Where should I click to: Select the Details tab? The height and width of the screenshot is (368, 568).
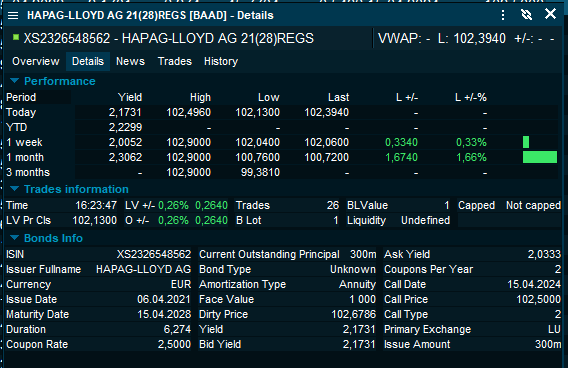pyautogui.click(x=88, y=61)
